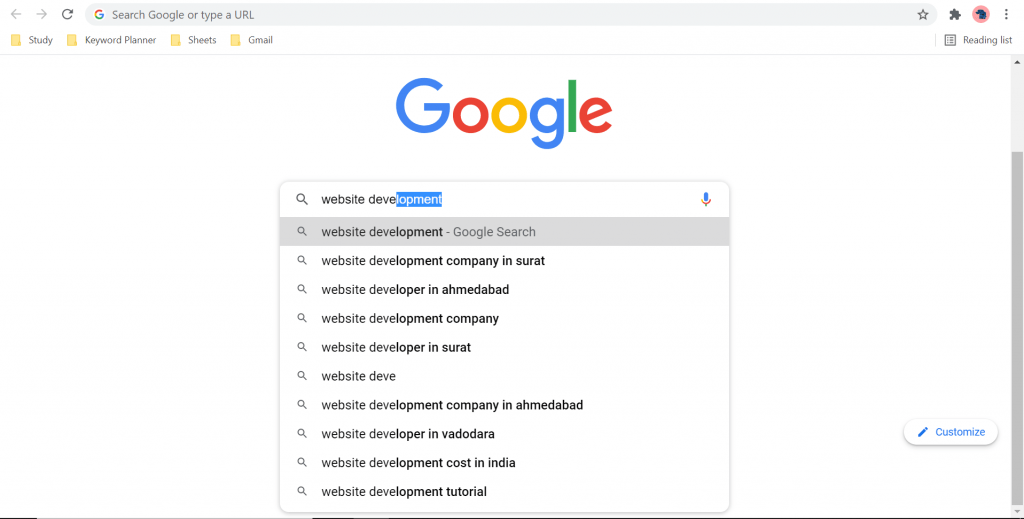This screenshot has height=519, width=1024.
Task: Click the forward navigation arrow
Action: [x=41, y=14]
